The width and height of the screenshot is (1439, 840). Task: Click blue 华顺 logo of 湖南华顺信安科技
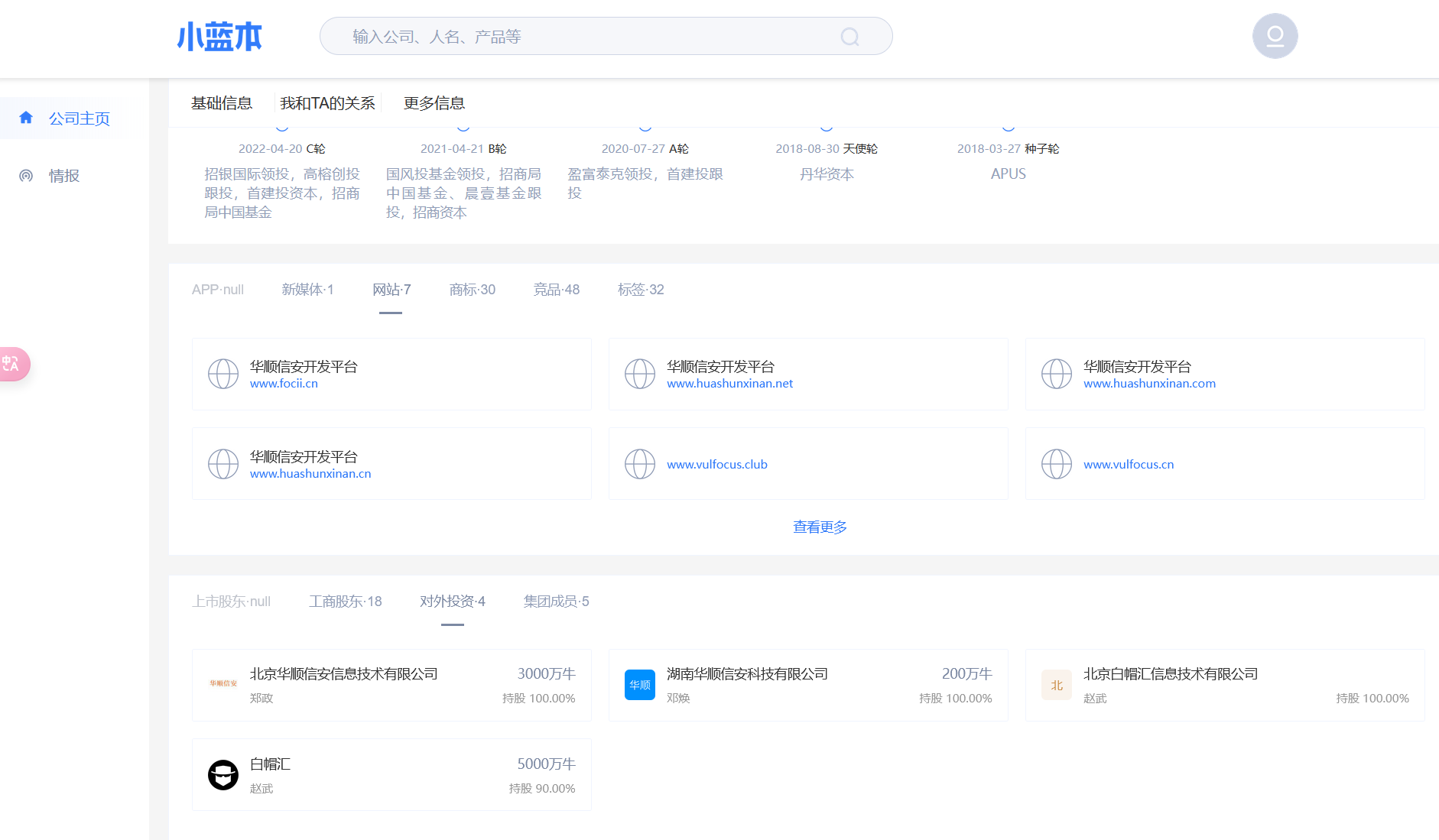coord(640,685)
